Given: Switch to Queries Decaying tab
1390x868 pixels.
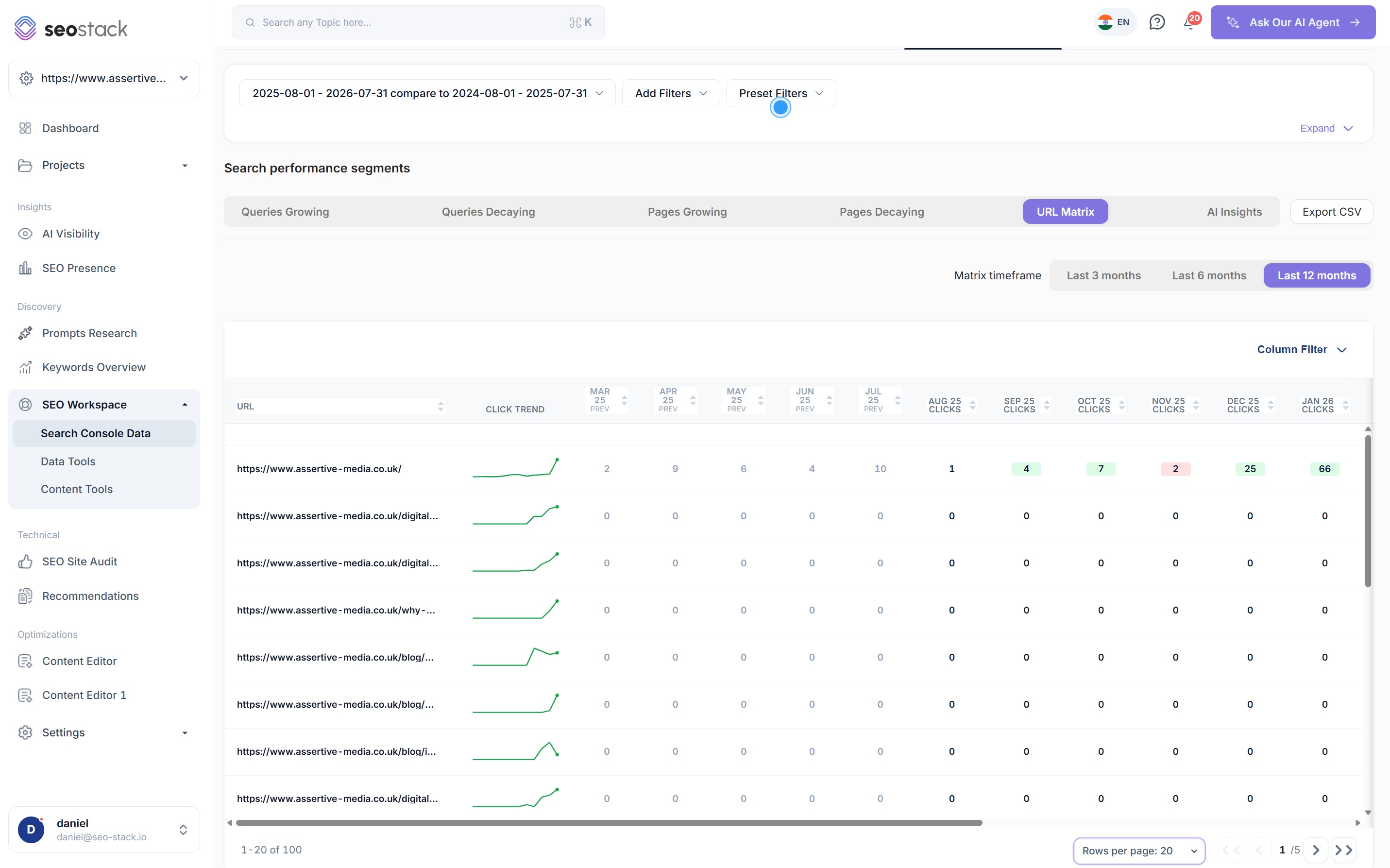Looking at the screenshot, I should (489, 212).
